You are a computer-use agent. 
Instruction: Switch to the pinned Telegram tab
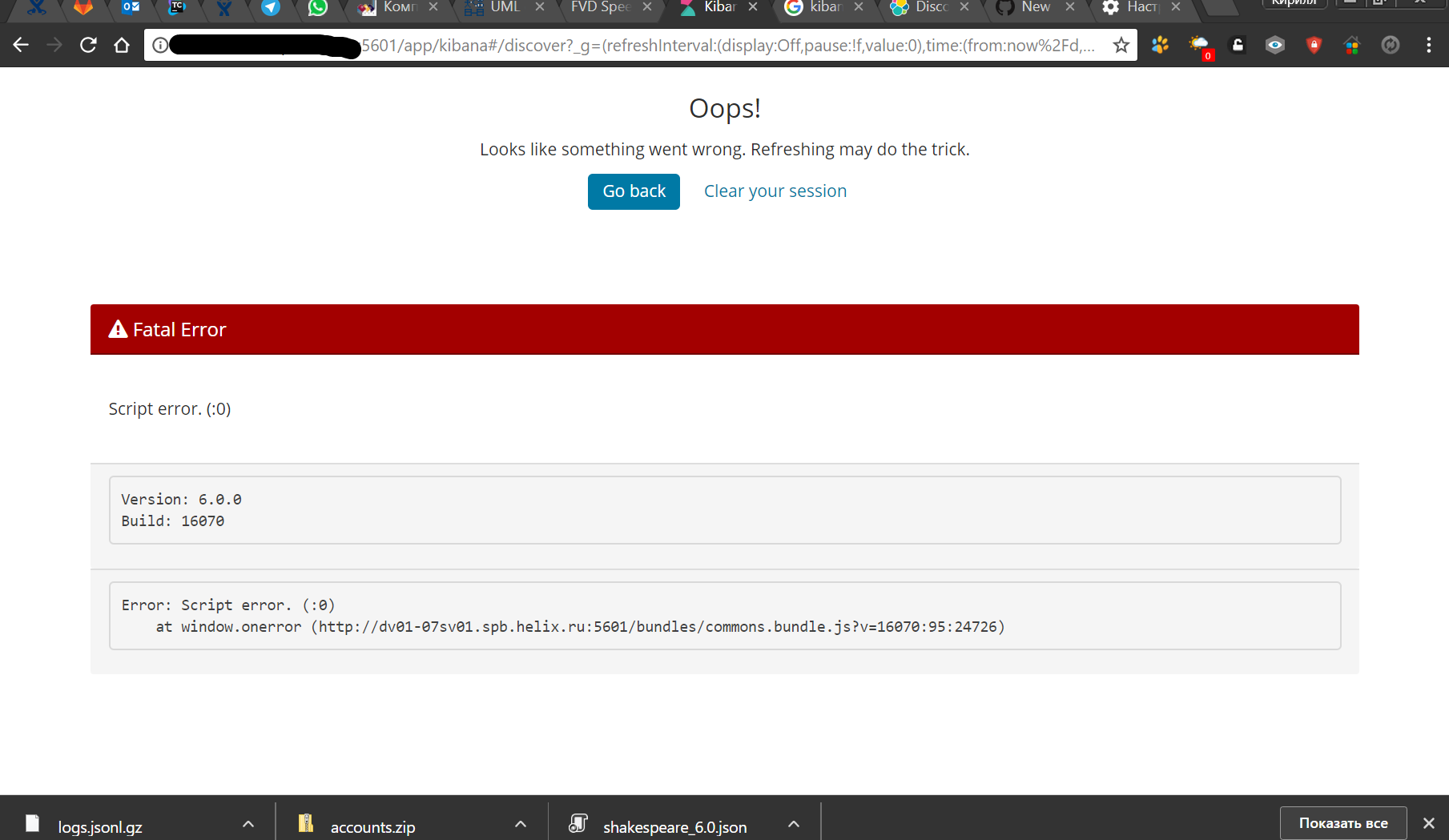pyautogui.click(x=271, y=7)
